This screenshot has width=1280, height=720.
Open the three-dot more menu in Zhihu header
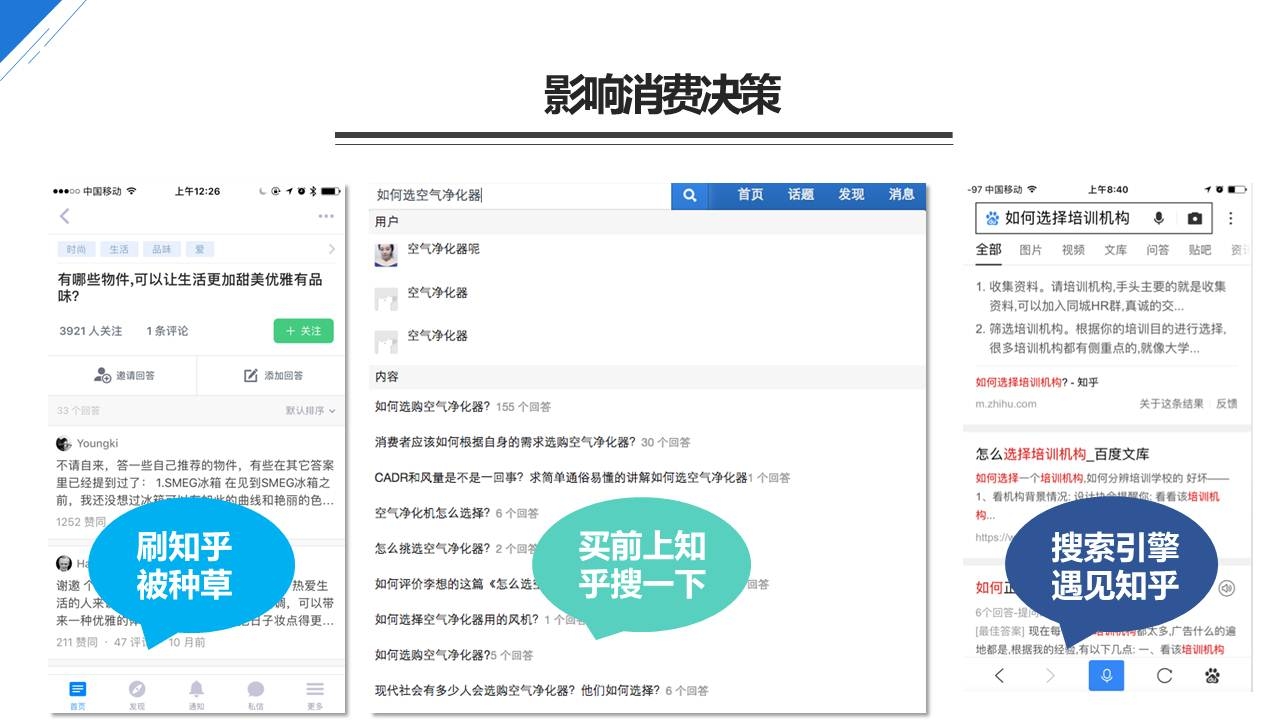pyautogui.click(x=326, y=216)
